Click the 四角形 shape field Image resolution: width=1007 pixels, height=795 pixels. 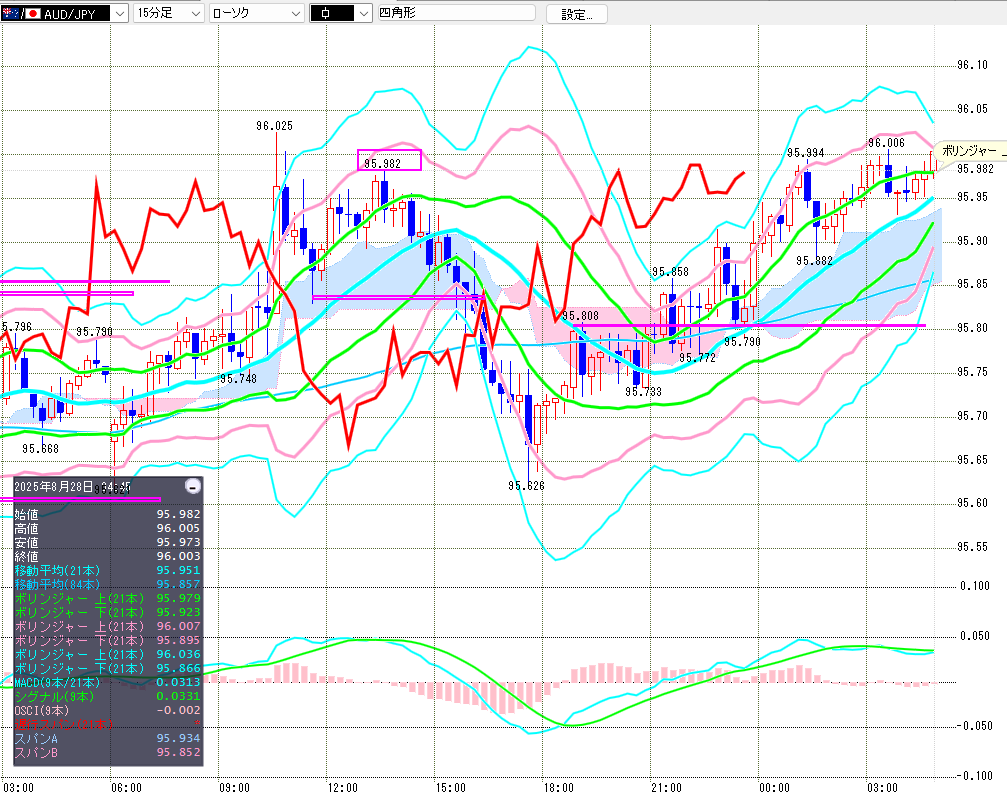tap(457, 13)
